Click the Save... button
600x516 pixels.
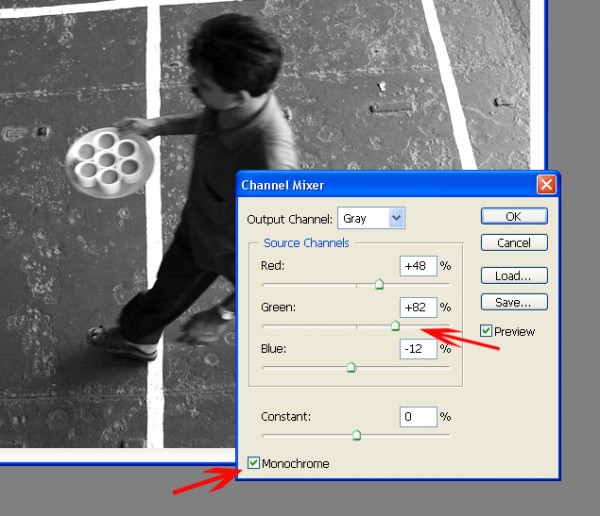pos(513,302)
